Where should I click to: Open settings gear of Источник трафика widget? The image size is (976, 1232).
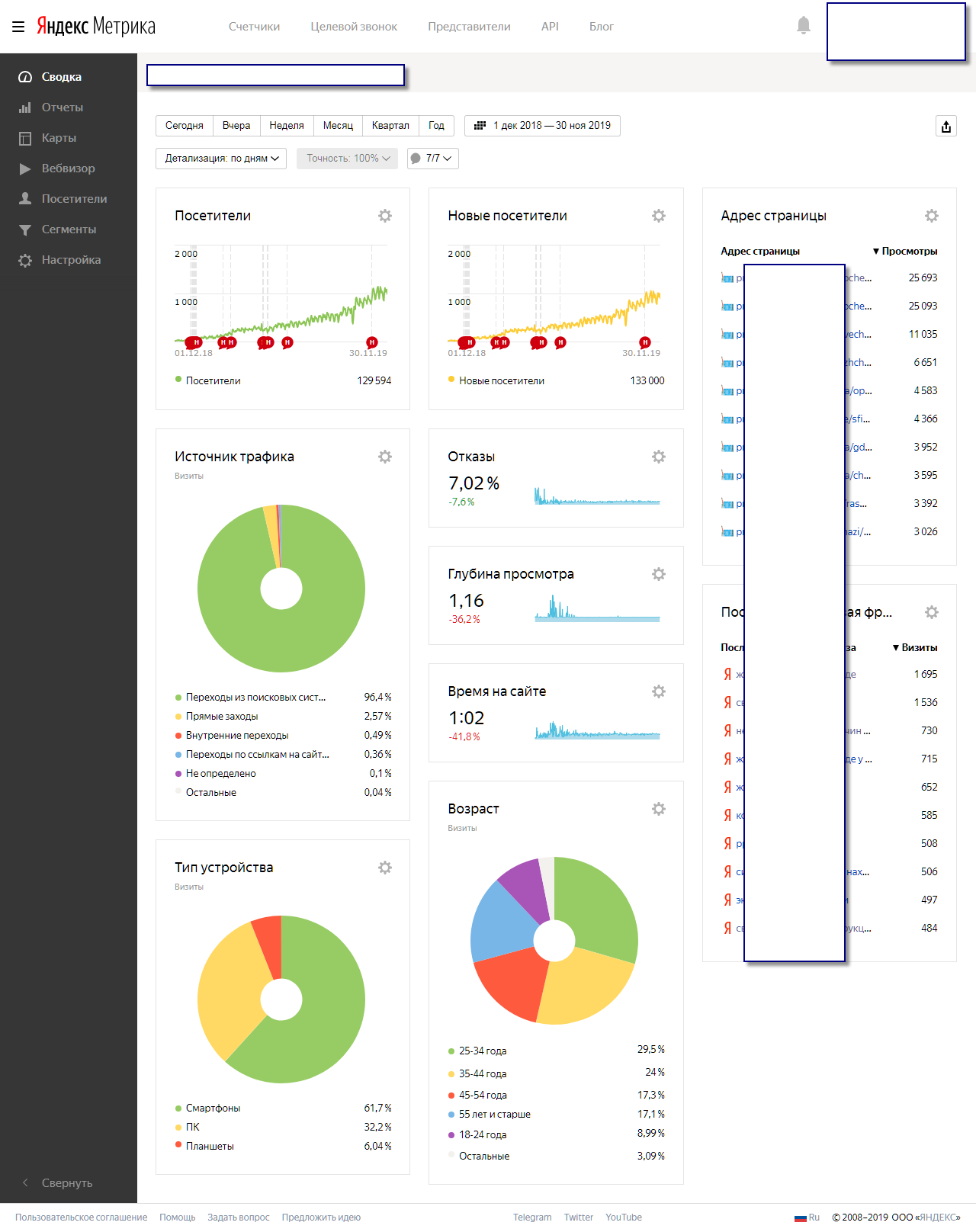[385, 457]
